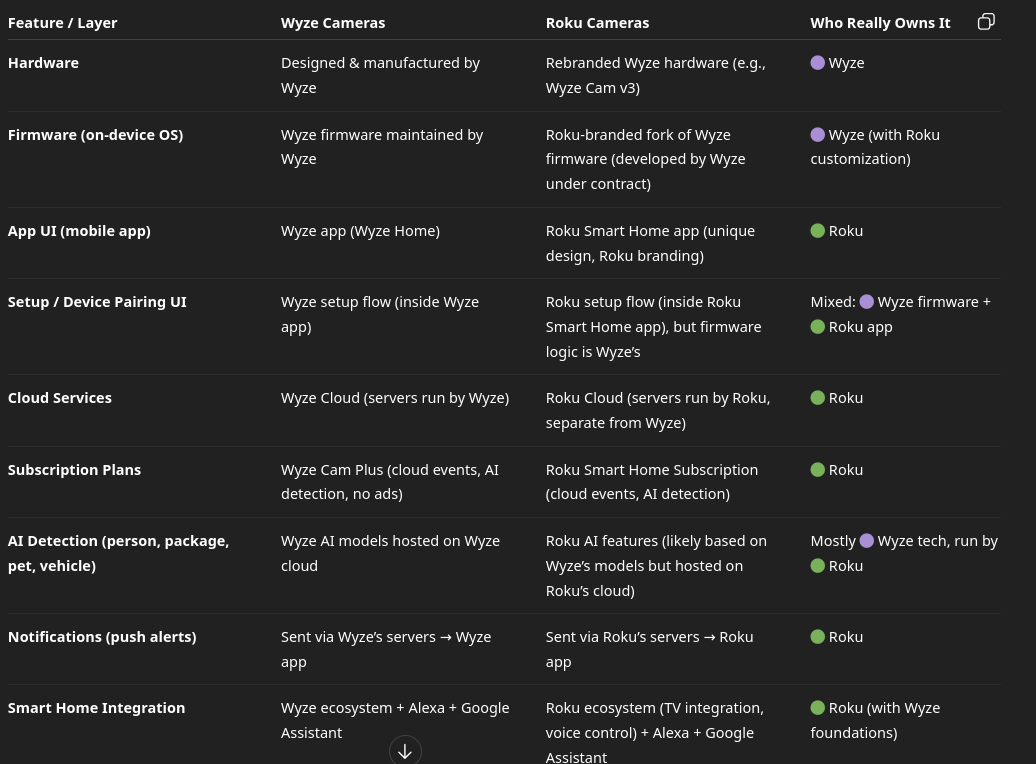Click the scroll-down arrow button
The width and height of the screenshot is (1036, 764).
click(405, 751)
